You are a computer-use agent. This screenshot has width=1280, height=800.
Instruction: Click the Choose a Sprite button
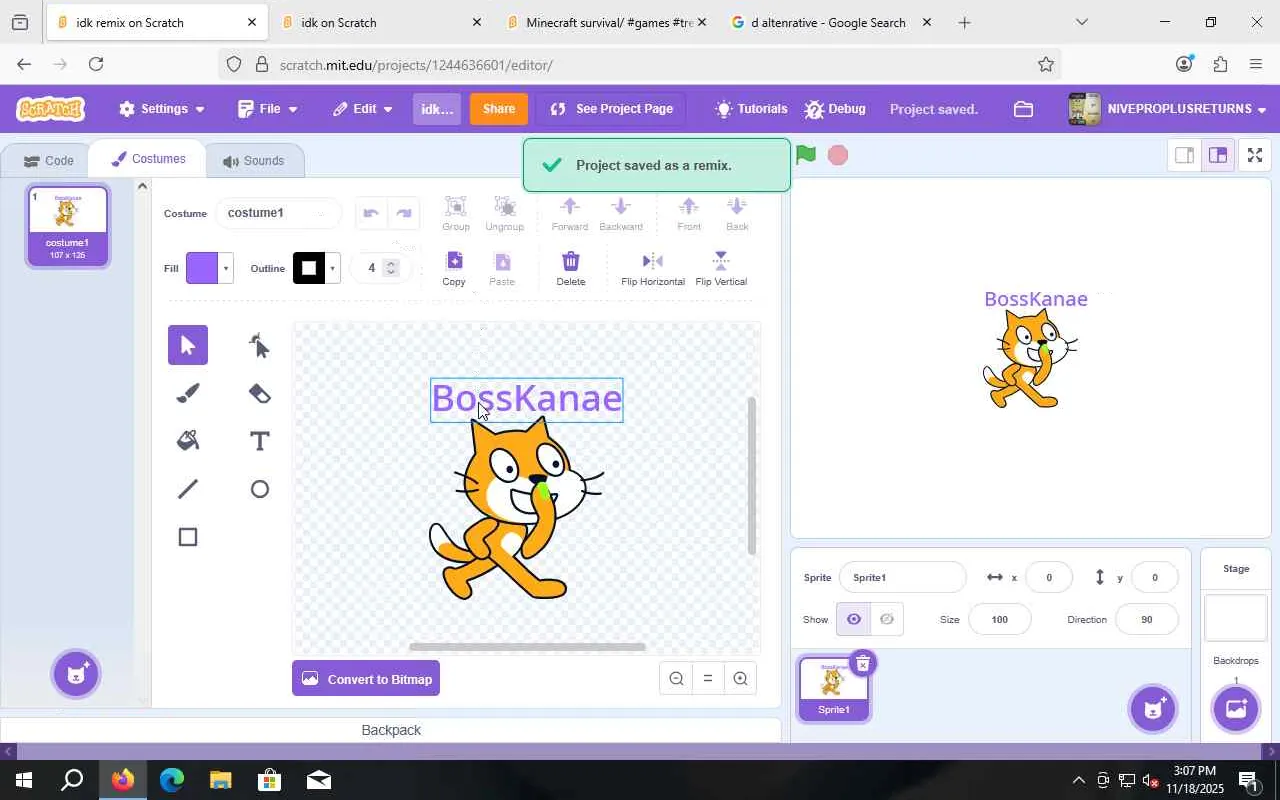coord(1153,708)
